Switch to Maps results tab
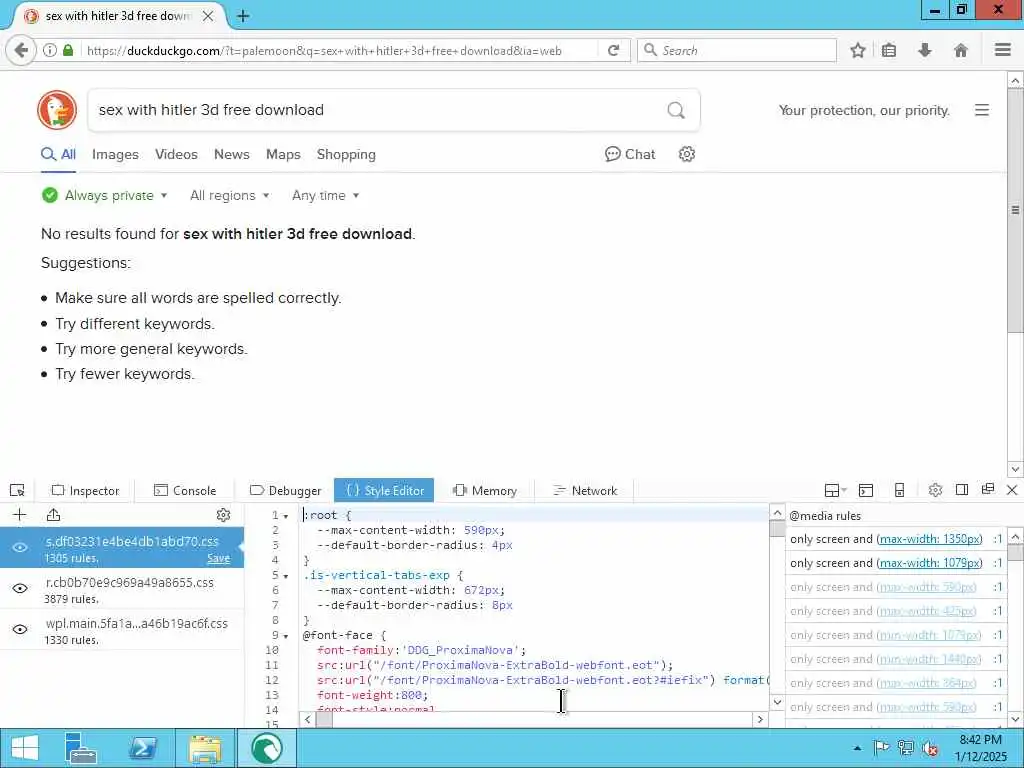1024x768 pixels. (x=283, y=154)
